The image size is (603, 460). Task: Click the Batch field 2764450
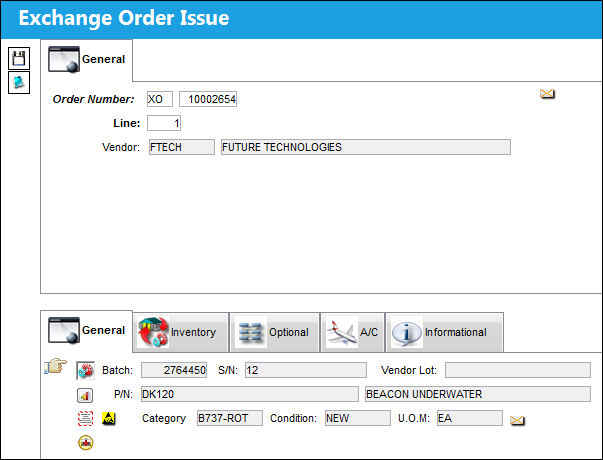click(174, 370)
